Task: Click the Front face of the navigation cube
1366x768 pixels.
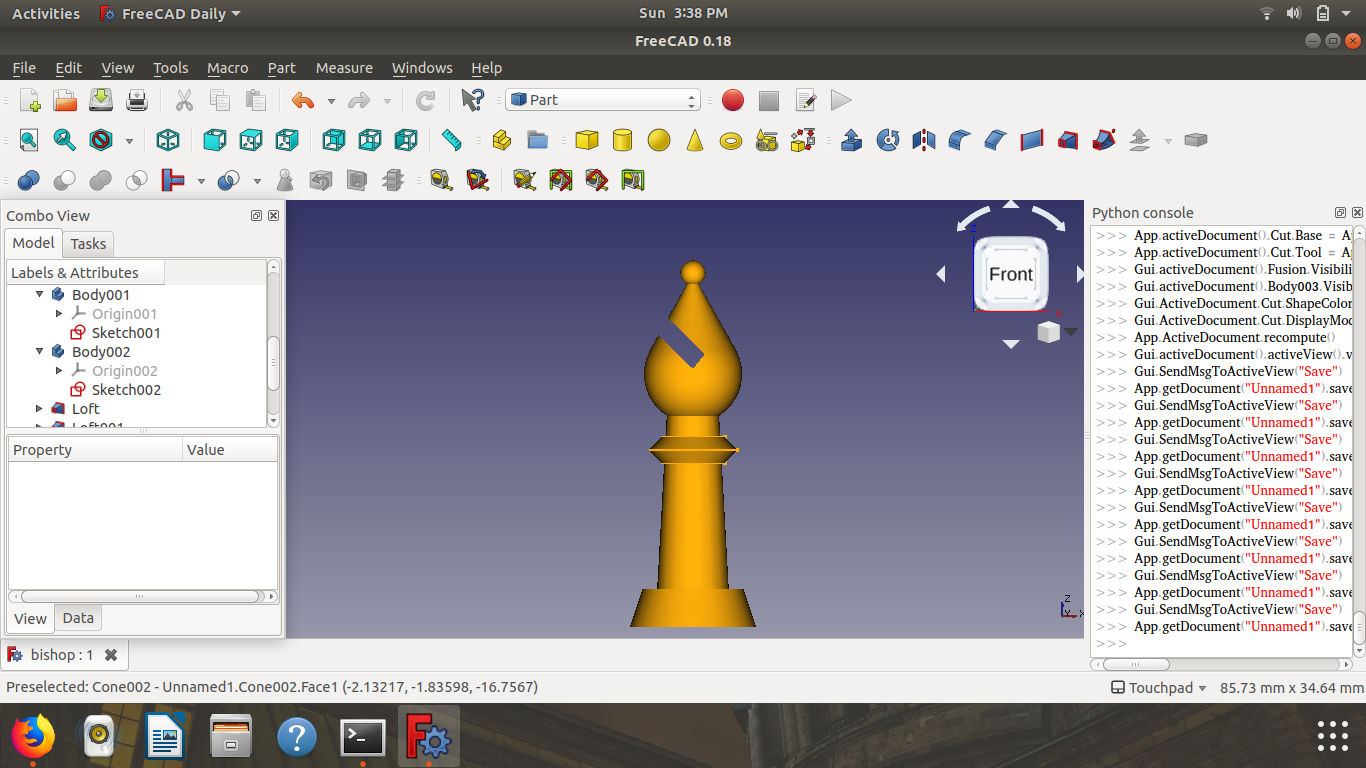Action: [1011, 274]
